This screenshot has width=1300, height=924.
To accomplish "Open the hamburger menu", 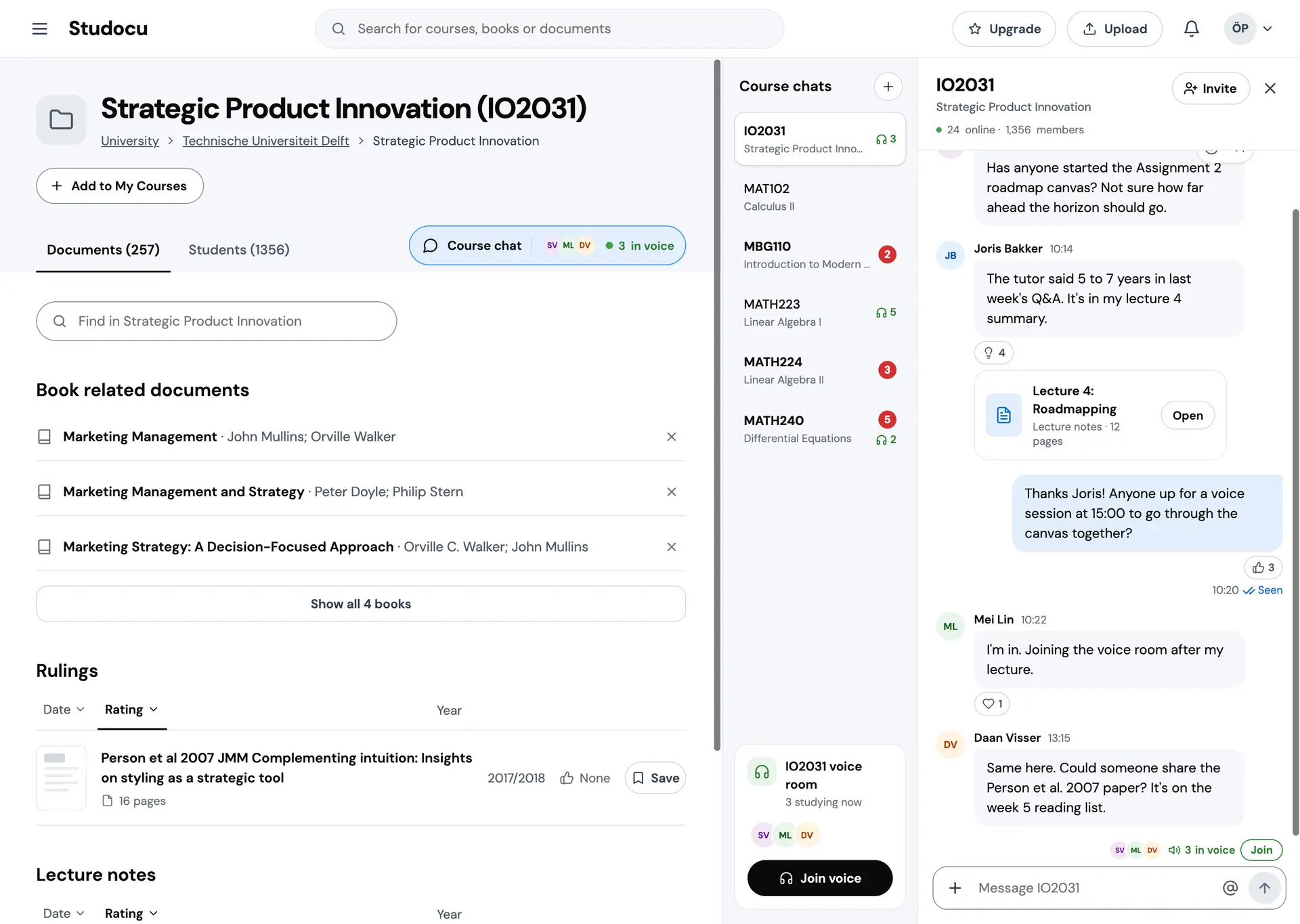I will (x=40, y=28).
